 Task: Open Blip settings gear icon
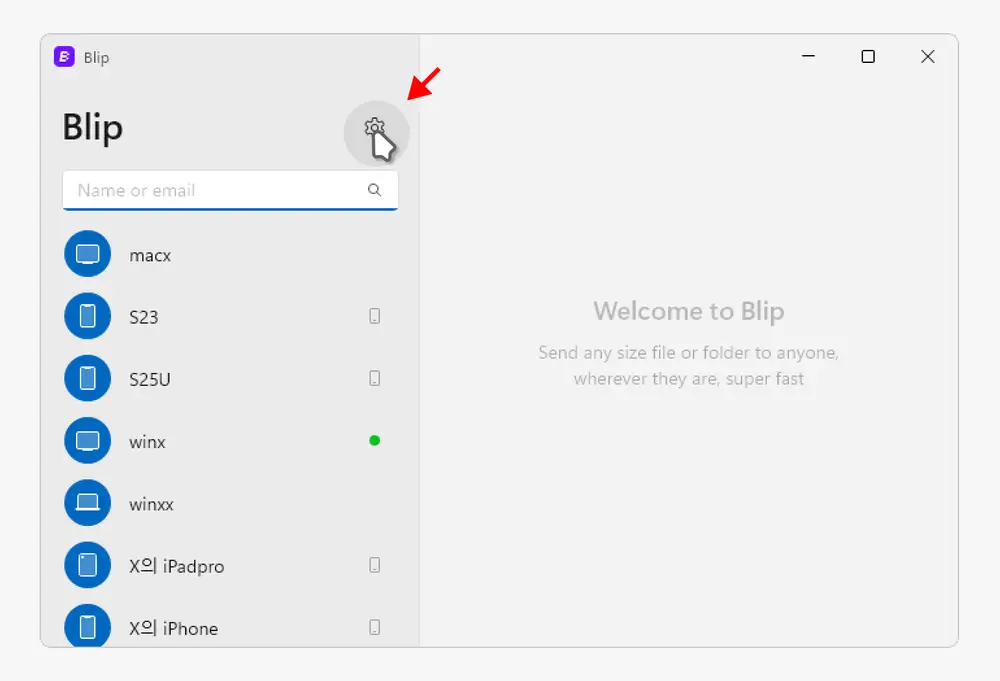375,128
